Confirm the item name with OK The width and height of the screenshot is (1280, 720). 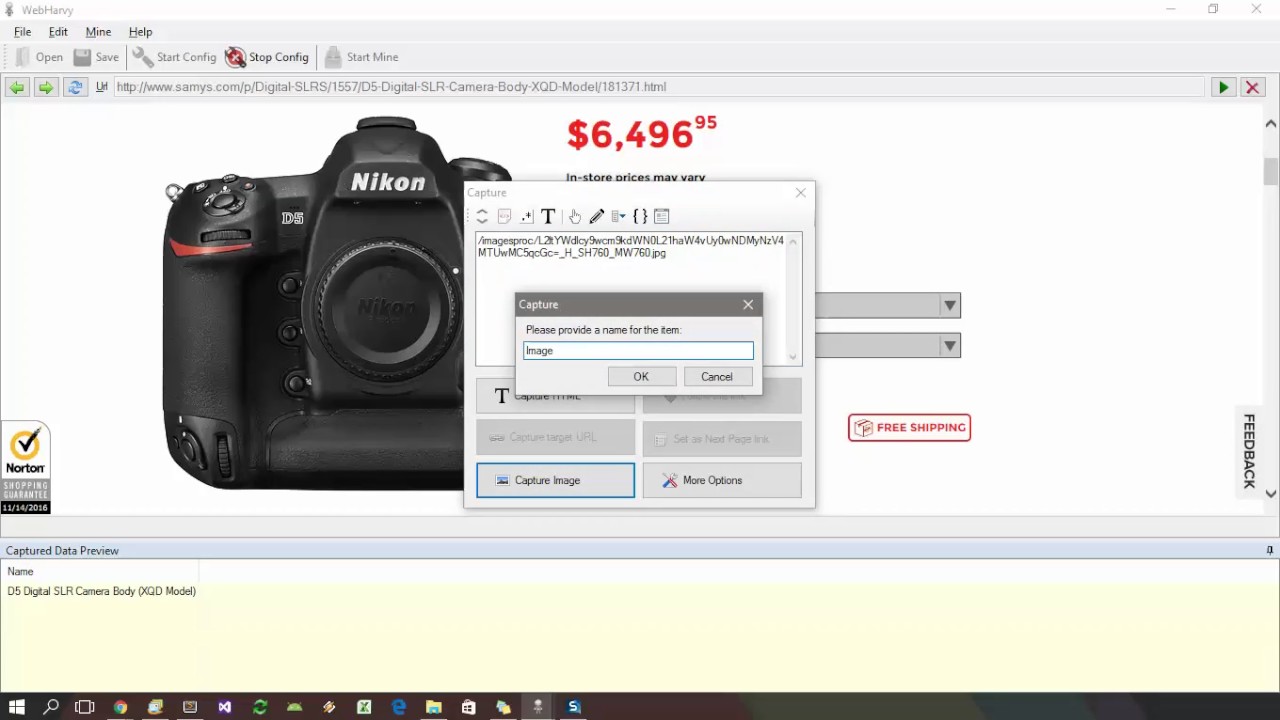(641, 377)
